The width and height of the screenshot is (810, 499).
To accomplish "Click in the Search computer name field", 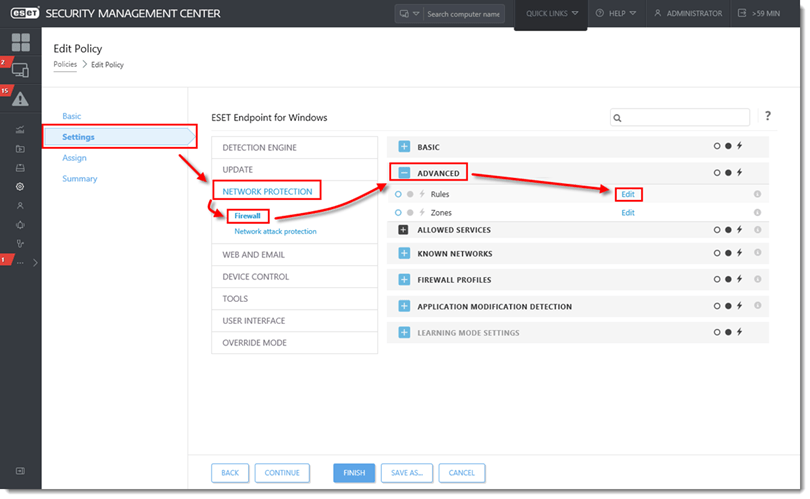I will [463, 14].
